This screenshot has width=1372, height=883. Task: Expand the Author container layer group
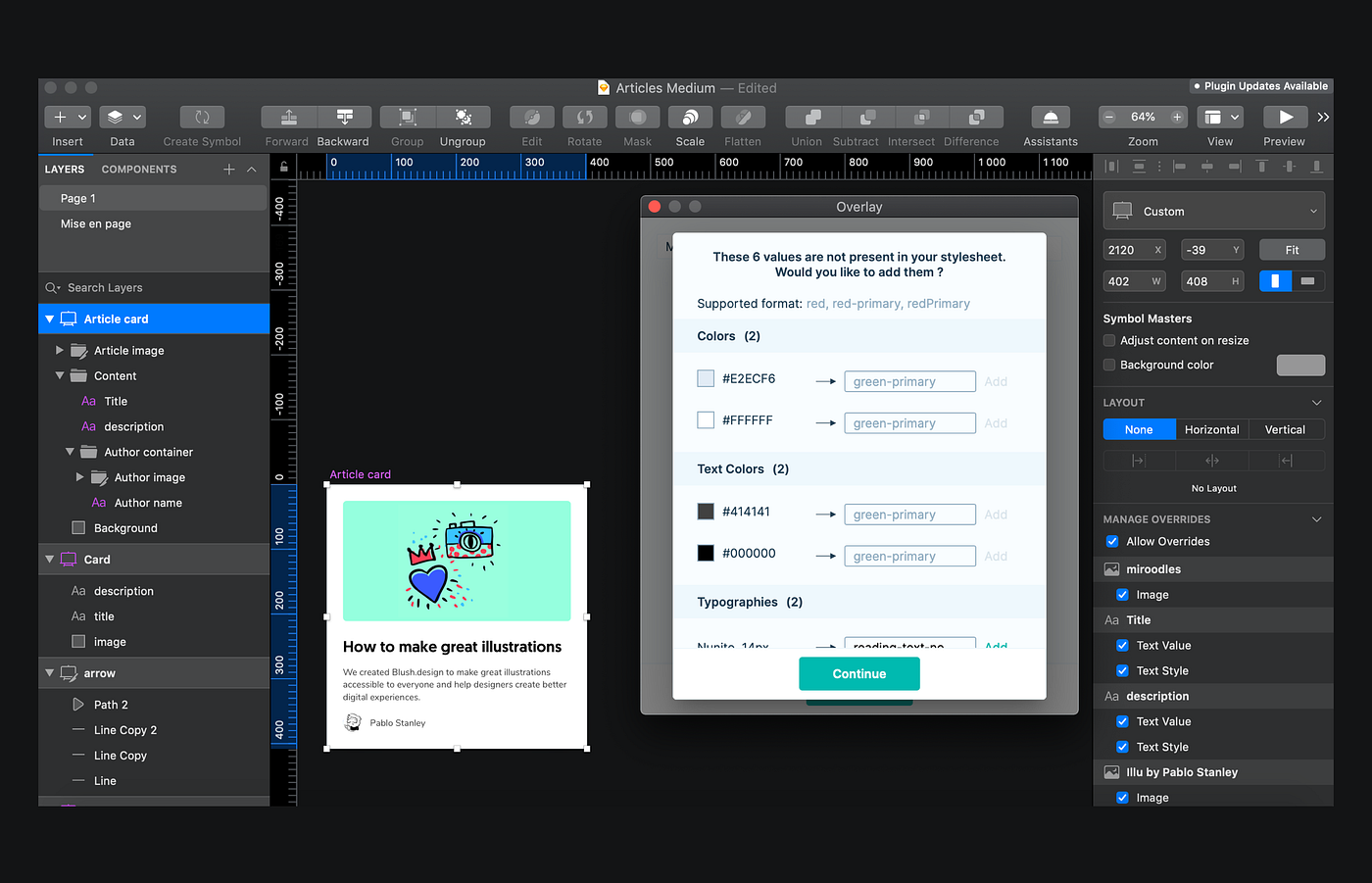[70, 452]
